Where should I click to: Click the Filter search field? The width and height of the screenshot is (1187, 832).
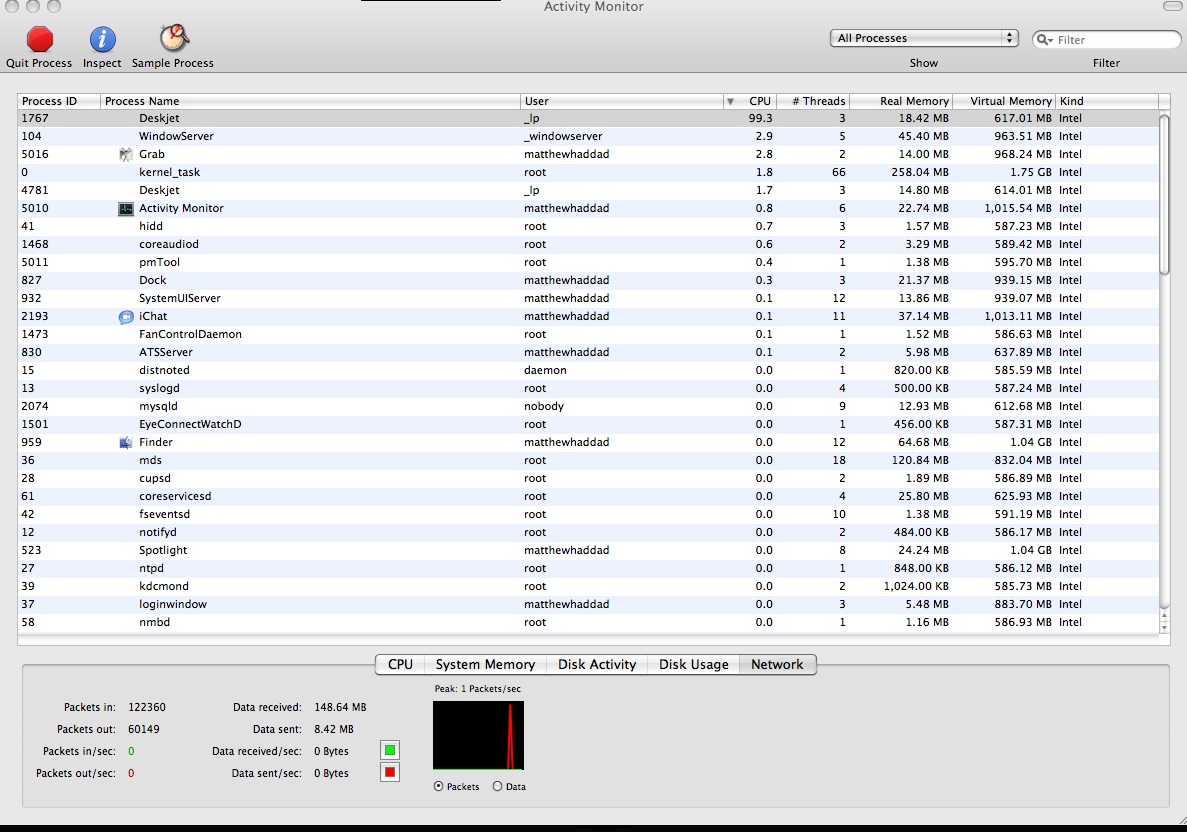(x=1107, y=39)
